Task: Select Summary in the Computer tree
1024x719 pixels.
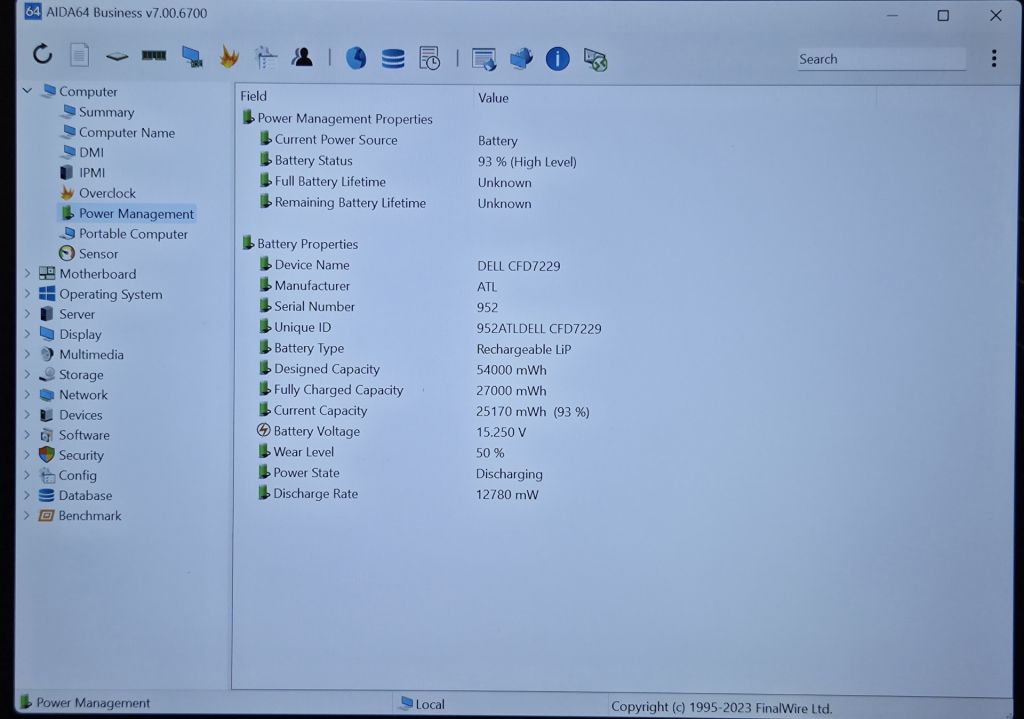Action: (106, 112)
